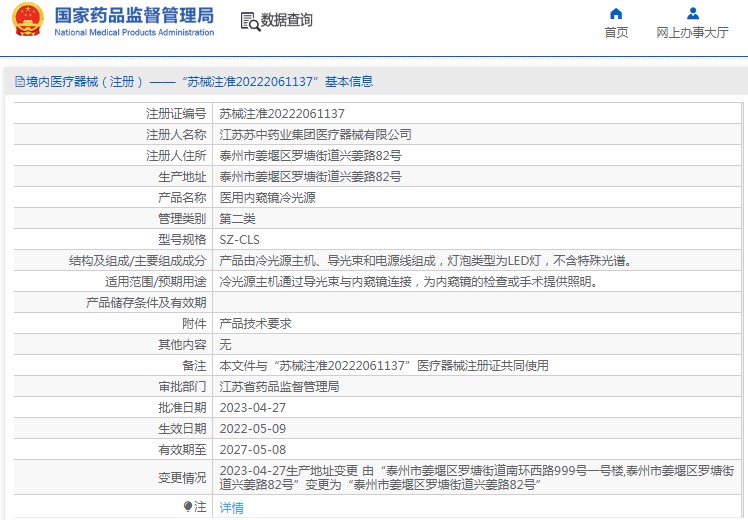Click 第二类 management category value
748x520 pixels.
click(x=238, y=218)
